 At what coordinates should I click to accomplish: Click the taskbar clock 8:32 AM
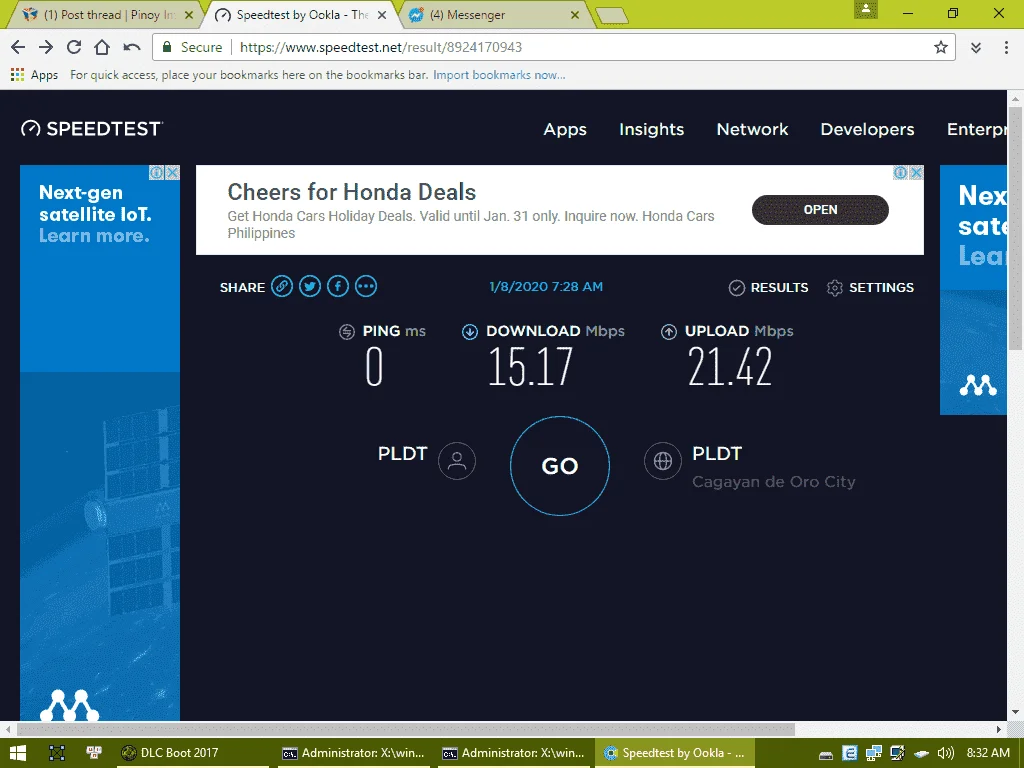(987, 753)
